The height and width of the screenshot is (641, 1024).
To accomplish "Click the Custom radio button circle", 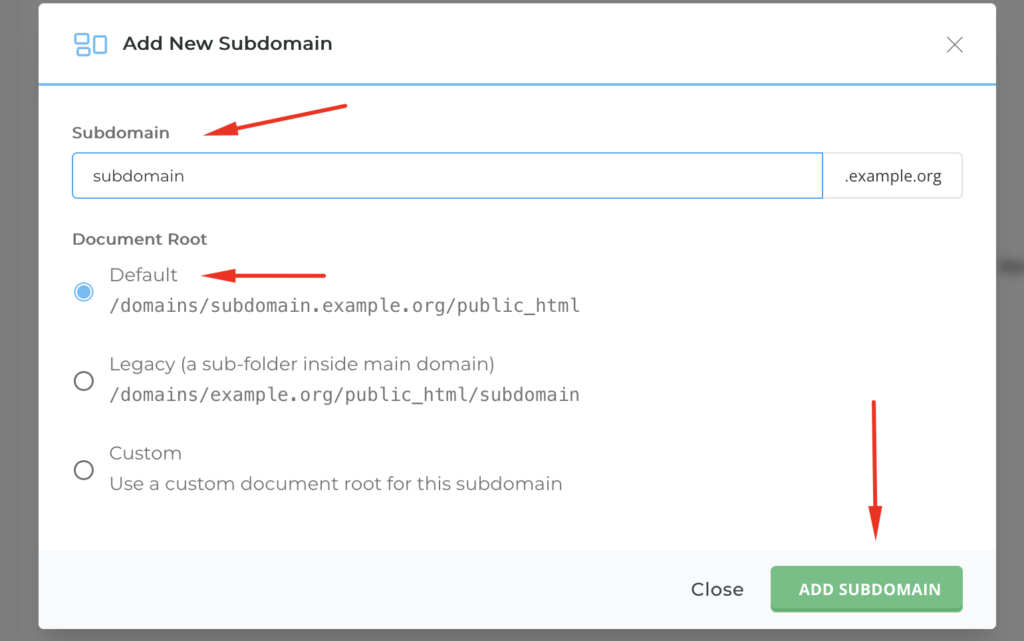I will coord(83,469).
